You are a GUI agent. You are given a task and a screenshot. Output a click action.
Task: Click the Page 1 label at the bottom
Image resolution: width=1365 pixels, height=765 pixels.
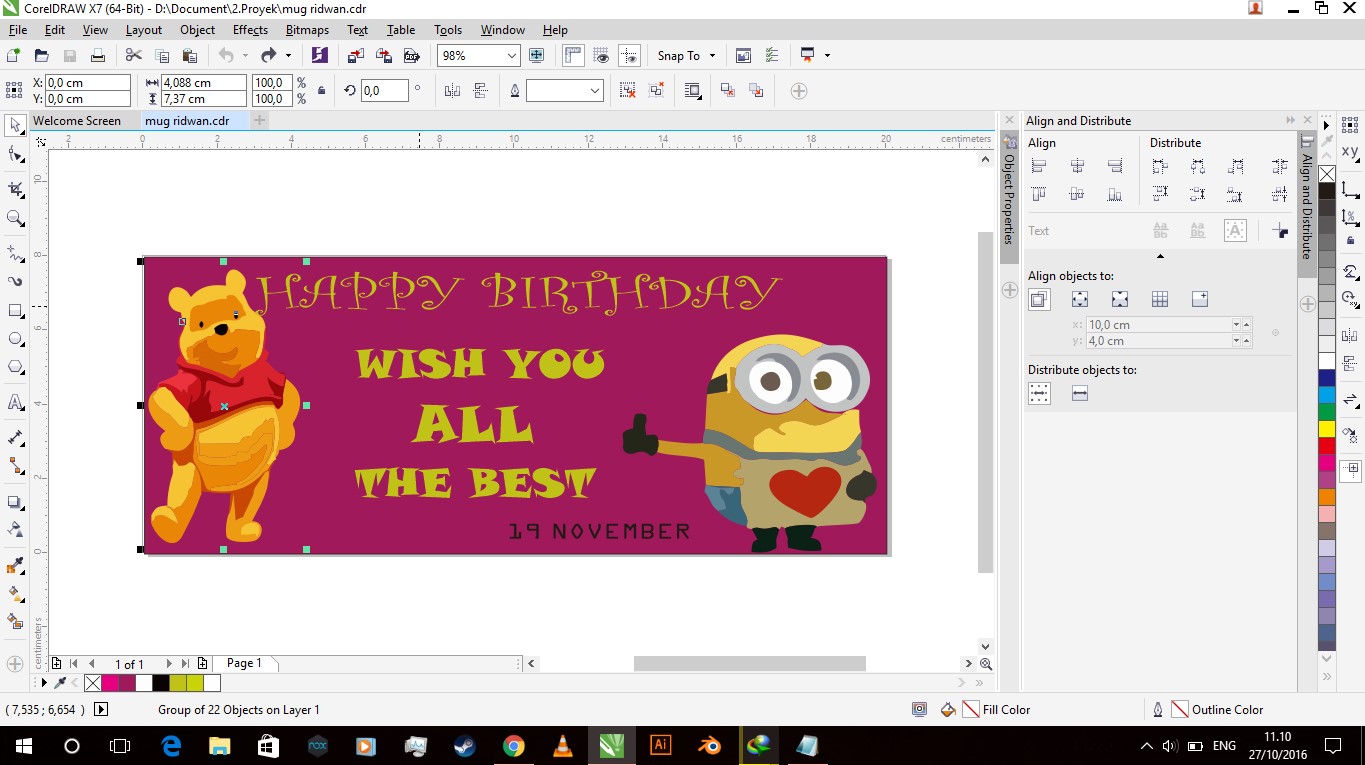243,662
